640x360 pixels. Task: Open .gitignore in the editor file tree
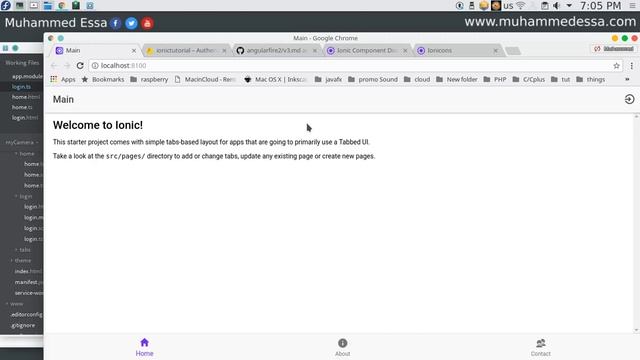(x=23, y=325)
